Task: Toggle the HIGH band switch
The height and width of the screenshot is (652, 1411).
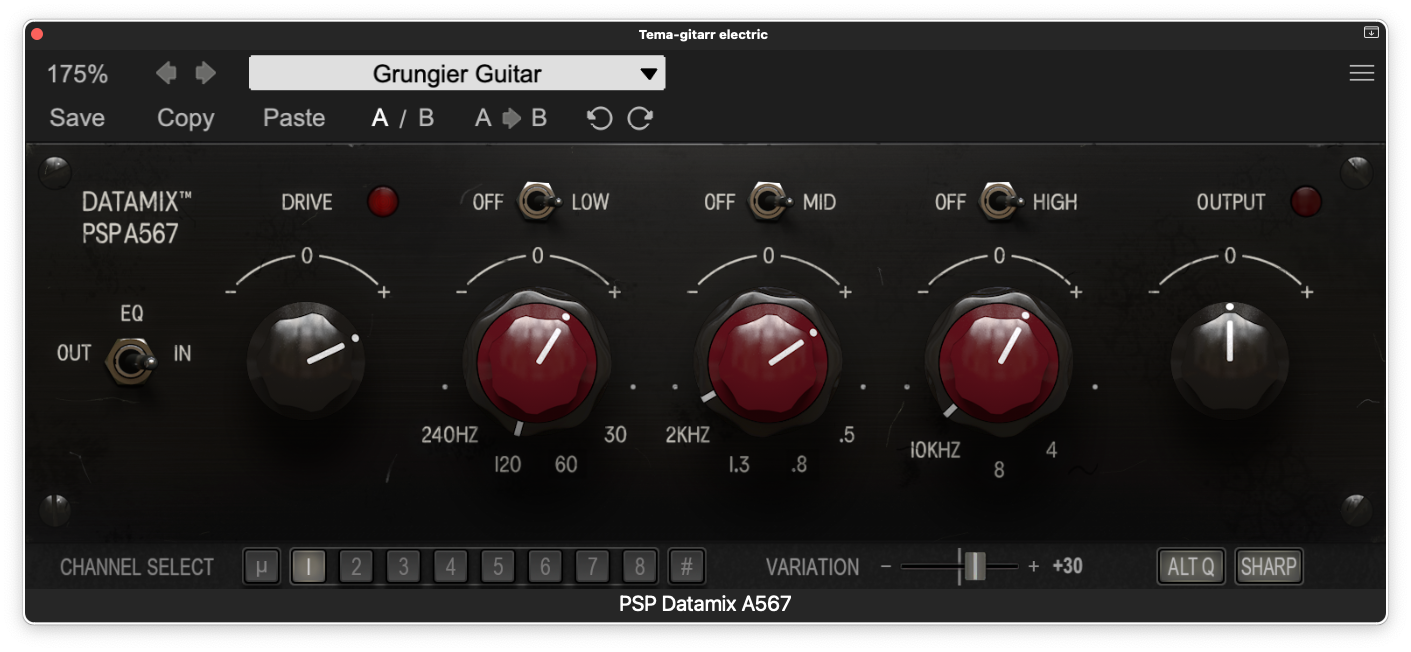Action: [x=1001, y=202]
